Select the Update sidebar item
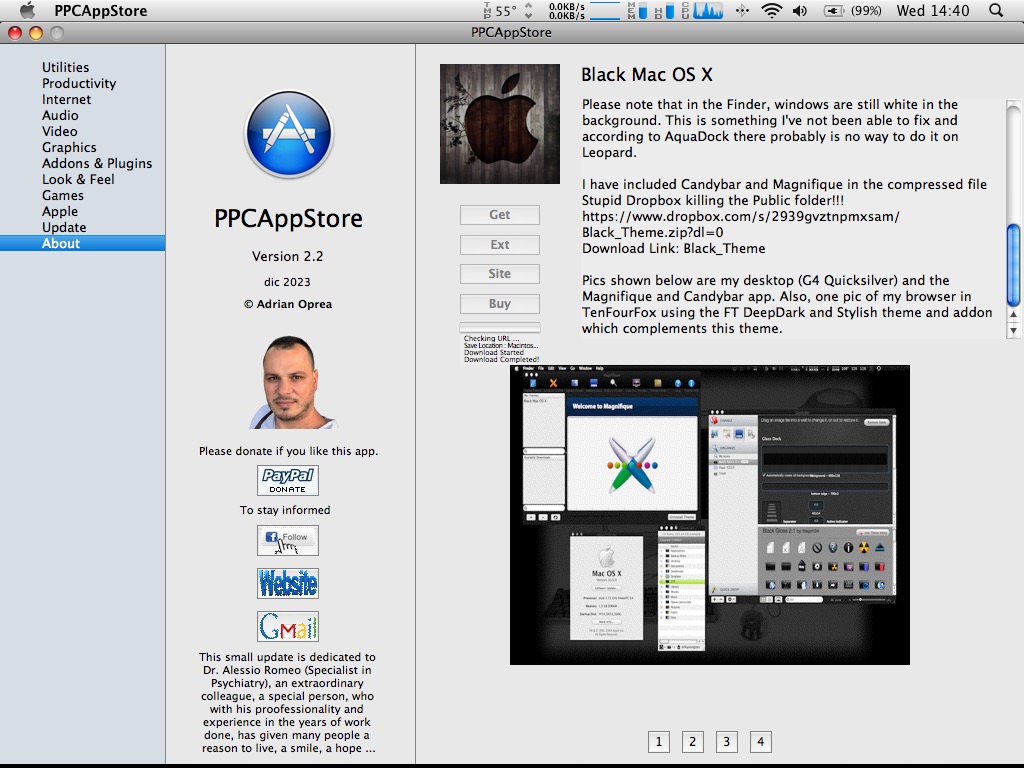Image resolution: width=1024 pixels, height=768 pixels. coord(64,227)
